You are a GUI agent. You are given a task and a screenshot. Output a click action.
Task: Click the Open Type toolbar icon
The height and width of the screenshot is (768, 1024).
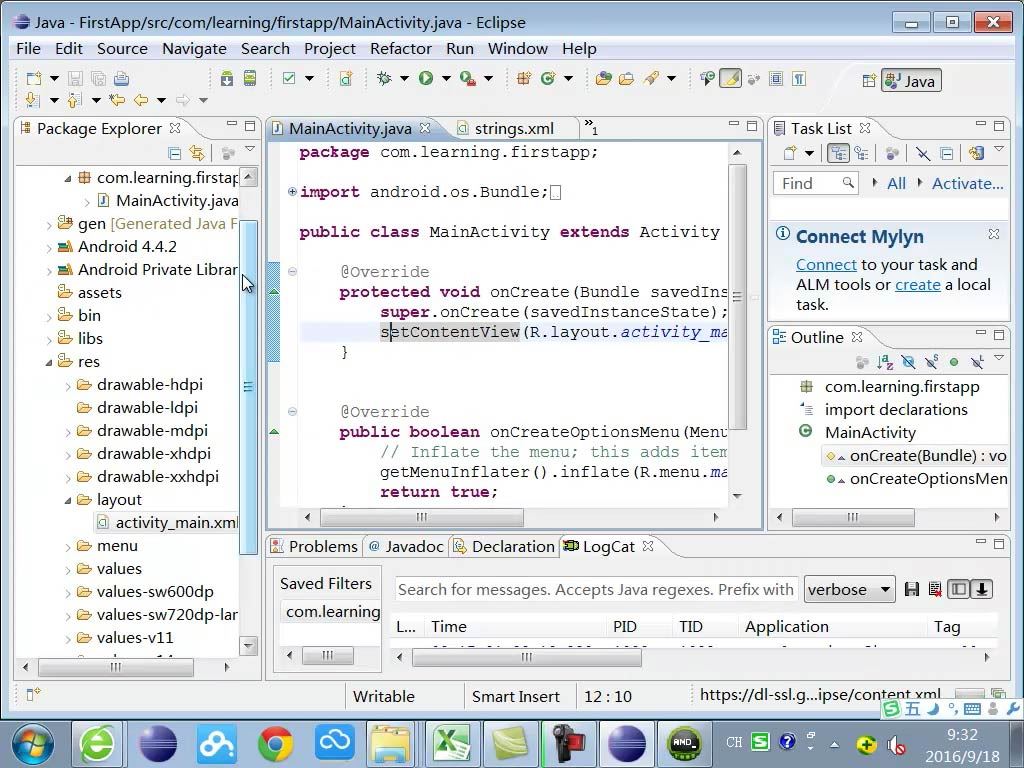(x=603, y=79)
